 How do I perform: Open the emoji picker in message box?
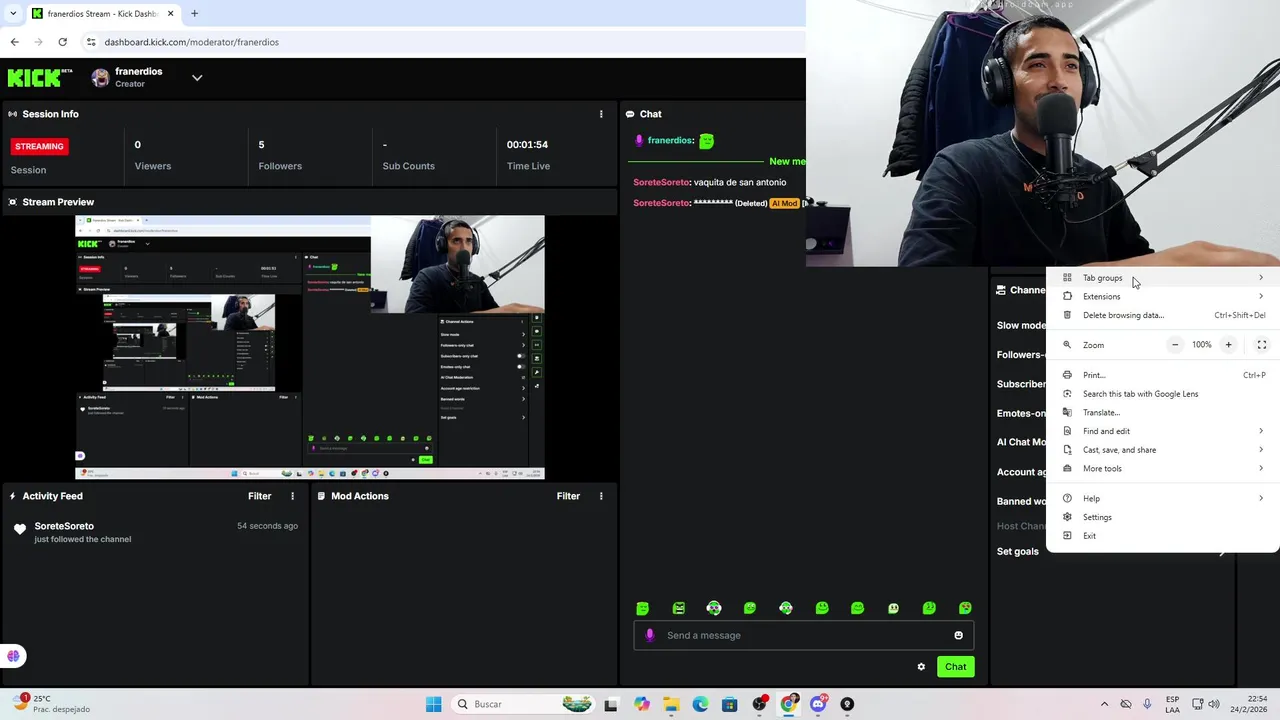(958, 635)
